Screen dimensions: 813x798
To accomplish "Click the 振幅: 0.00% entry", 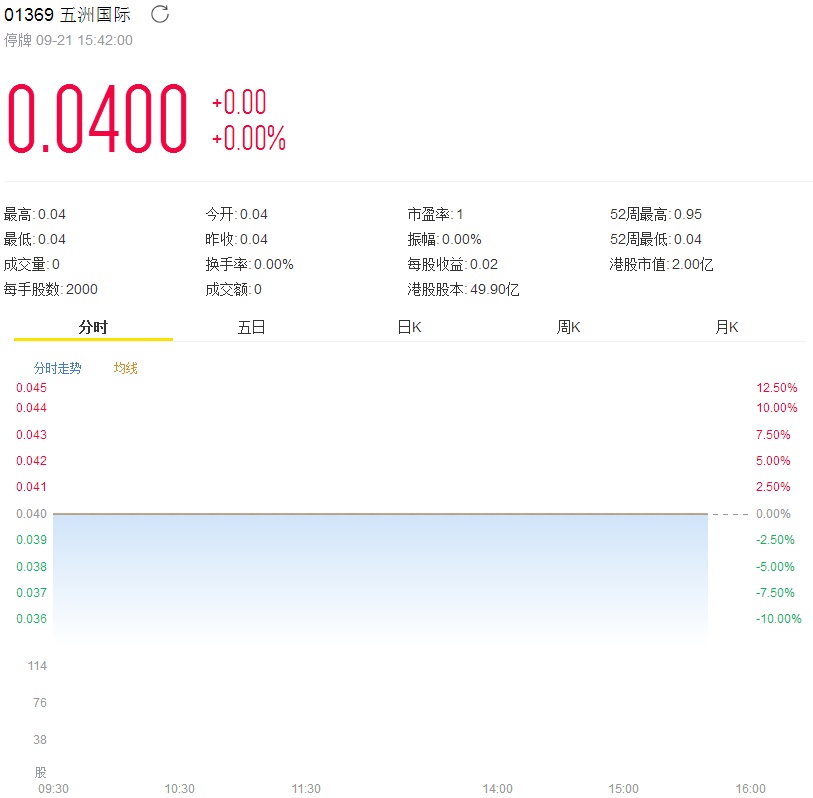I will (x=444, y=239).
